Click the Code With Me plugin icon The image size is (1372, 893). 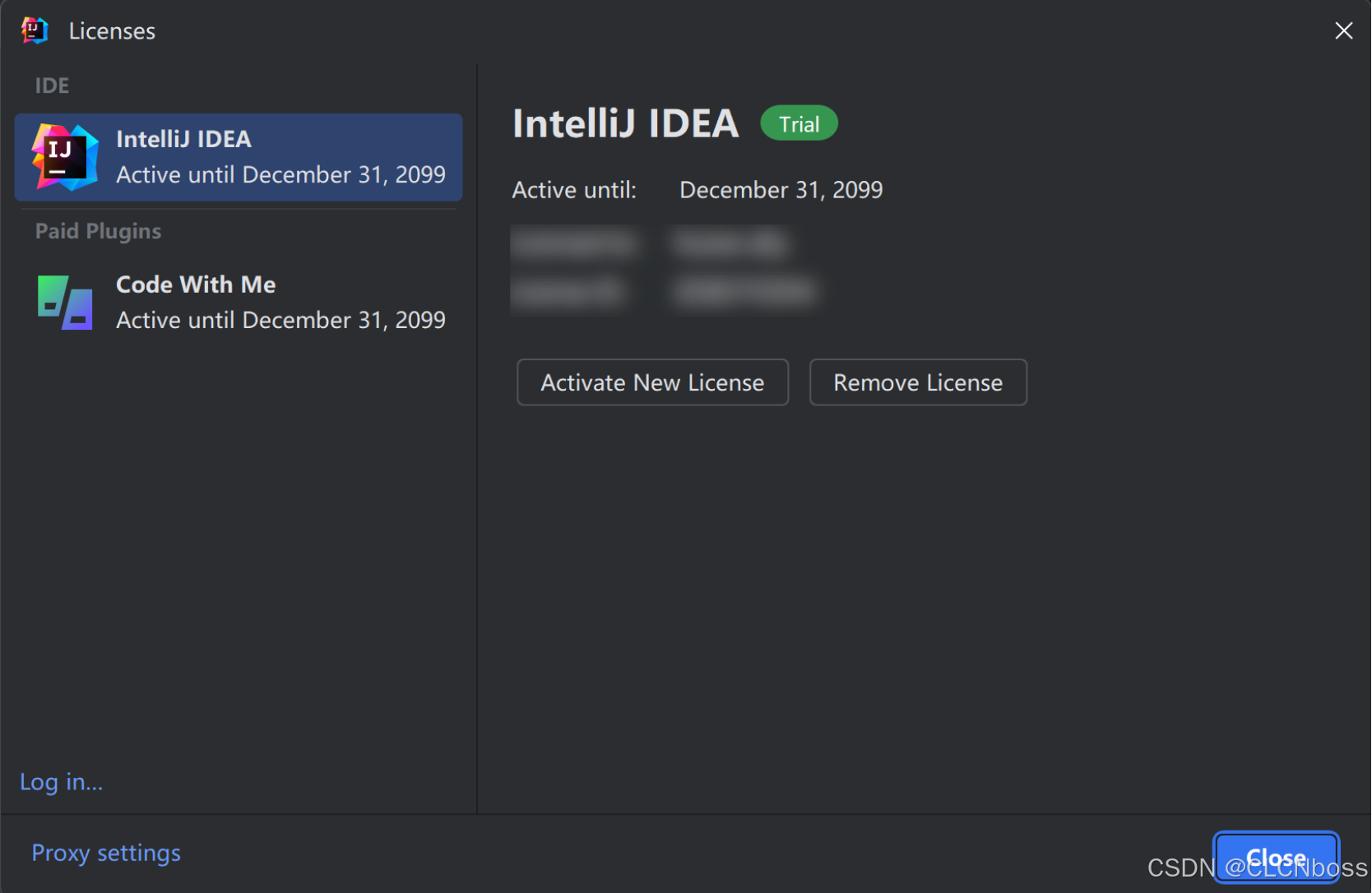[x=65, y=303]
